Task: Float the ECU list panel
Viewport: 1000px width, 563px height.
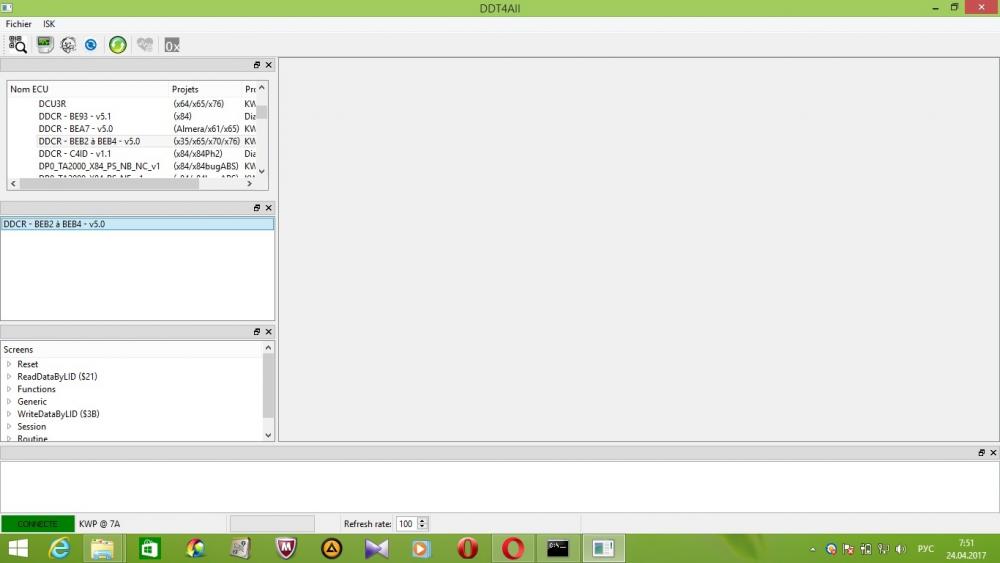Action: tap(257, 65)
